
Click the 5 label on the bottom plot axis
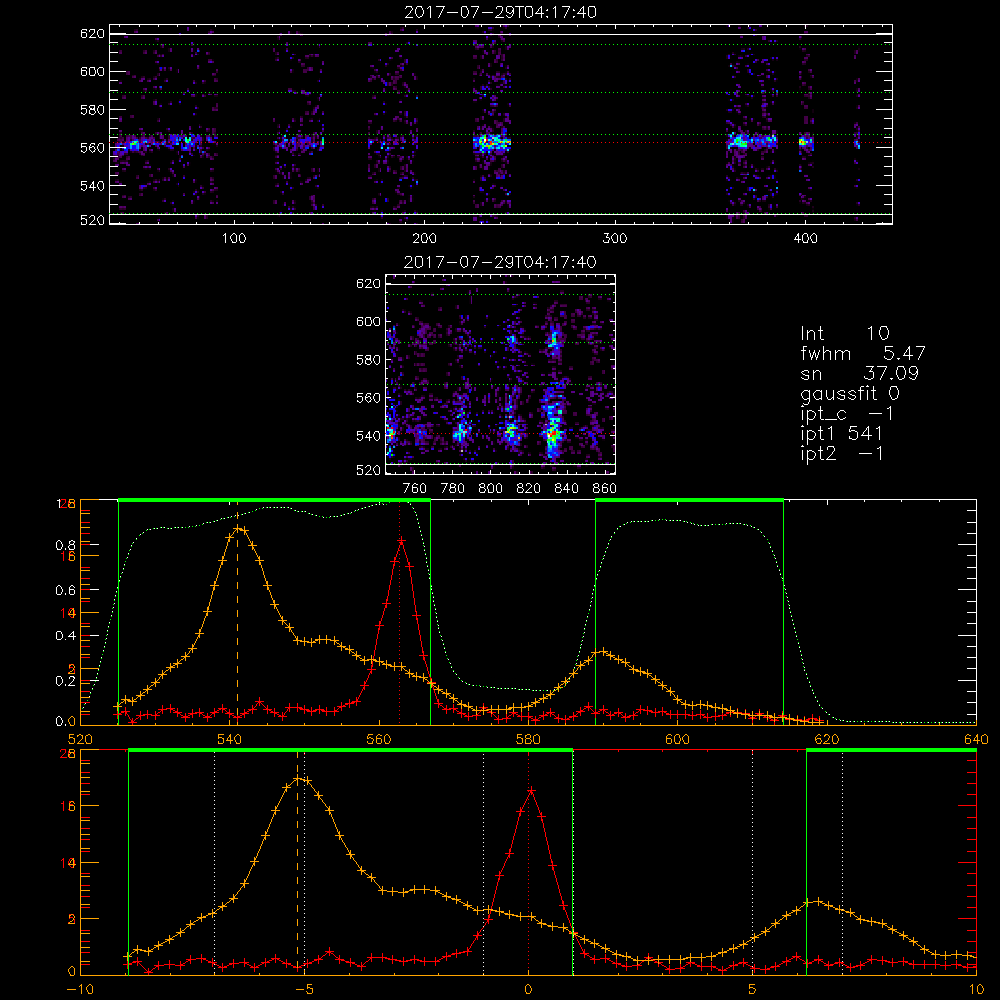753,989
